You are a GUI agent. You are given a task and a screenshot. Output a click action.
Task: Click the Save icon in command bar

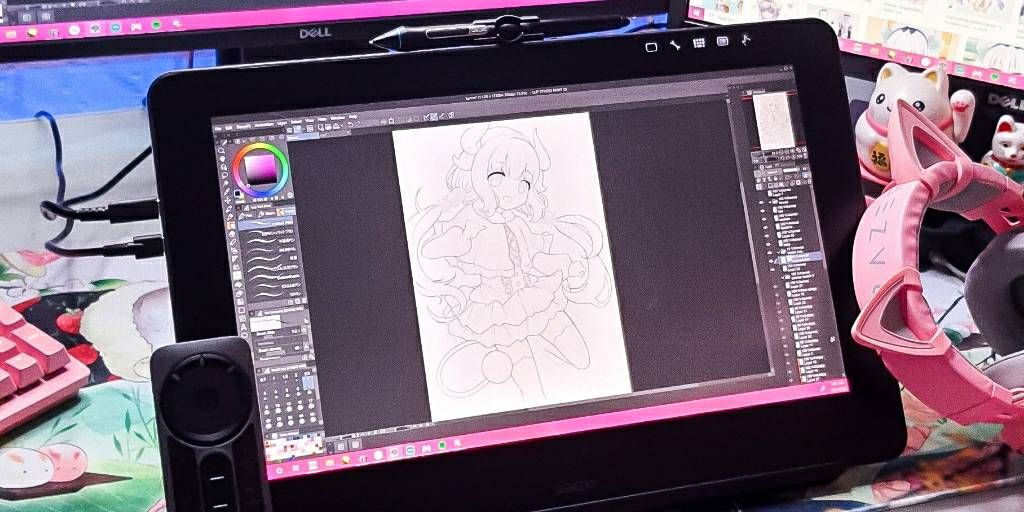coord(310,129)
